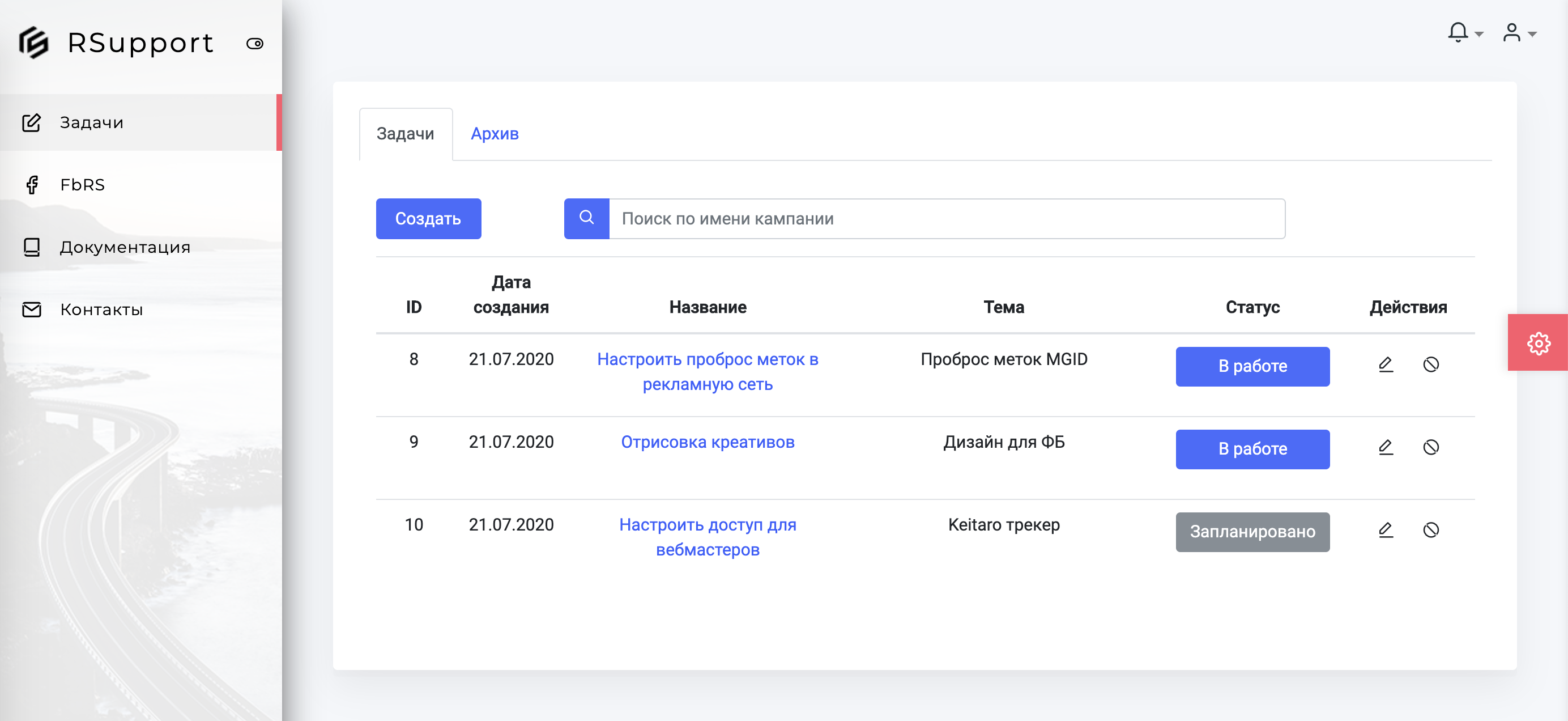Click the ID column header
Image resolution: width=1568 pixels, height=721 pixels.
pyautogui.click(x=414, y=308)
